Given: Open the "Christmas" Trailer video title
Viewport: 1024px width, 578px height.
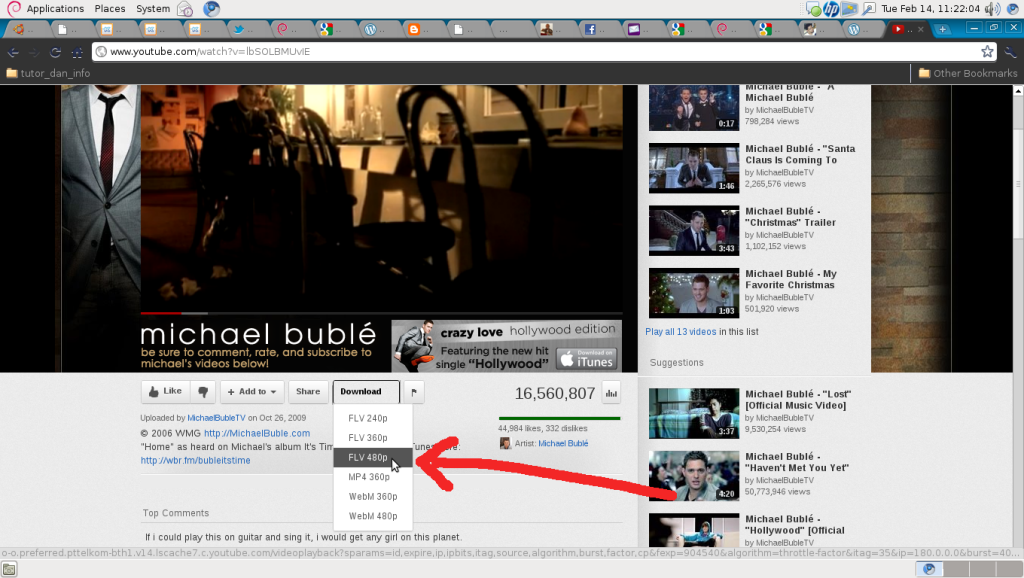Looking at the screenshot, I should coord(790,217).
